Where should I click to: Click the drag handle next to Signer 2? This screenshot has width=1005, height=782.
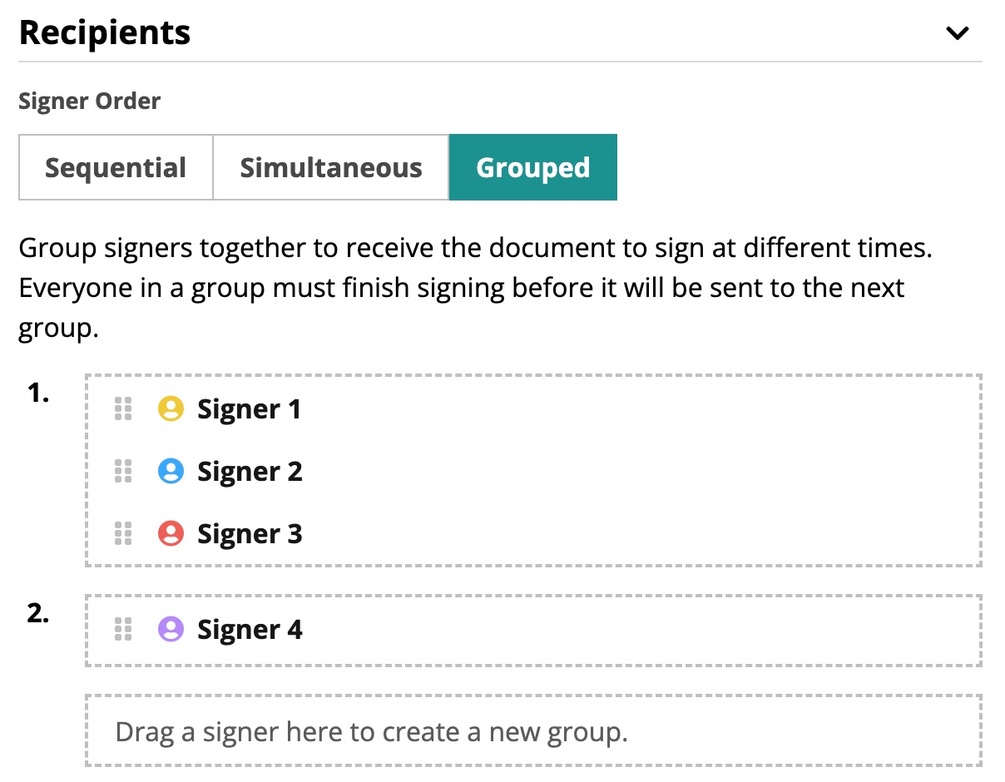point(124,470)
